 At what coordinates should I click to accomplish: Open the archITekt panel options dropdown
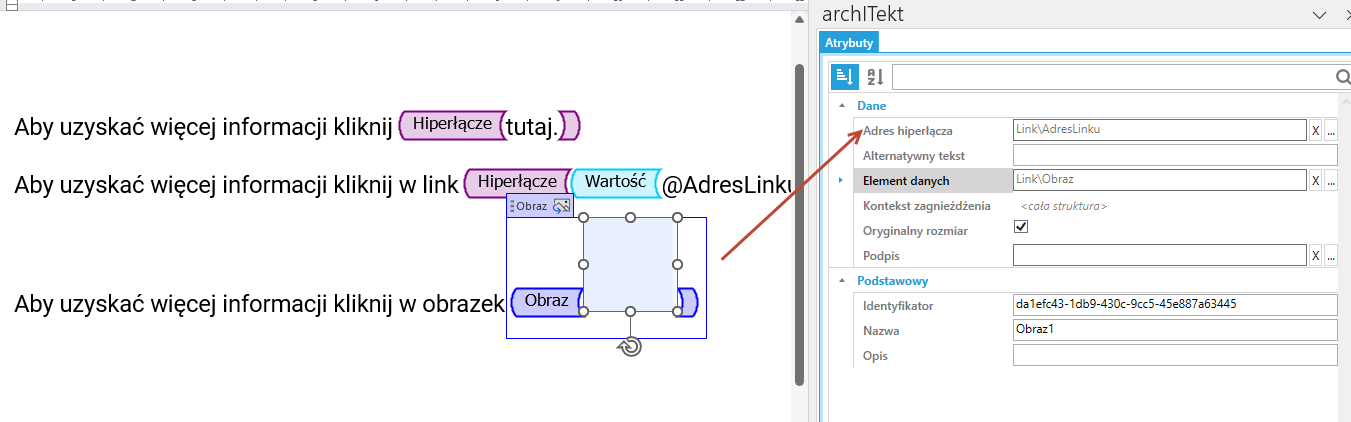(x=1319, y=15)
